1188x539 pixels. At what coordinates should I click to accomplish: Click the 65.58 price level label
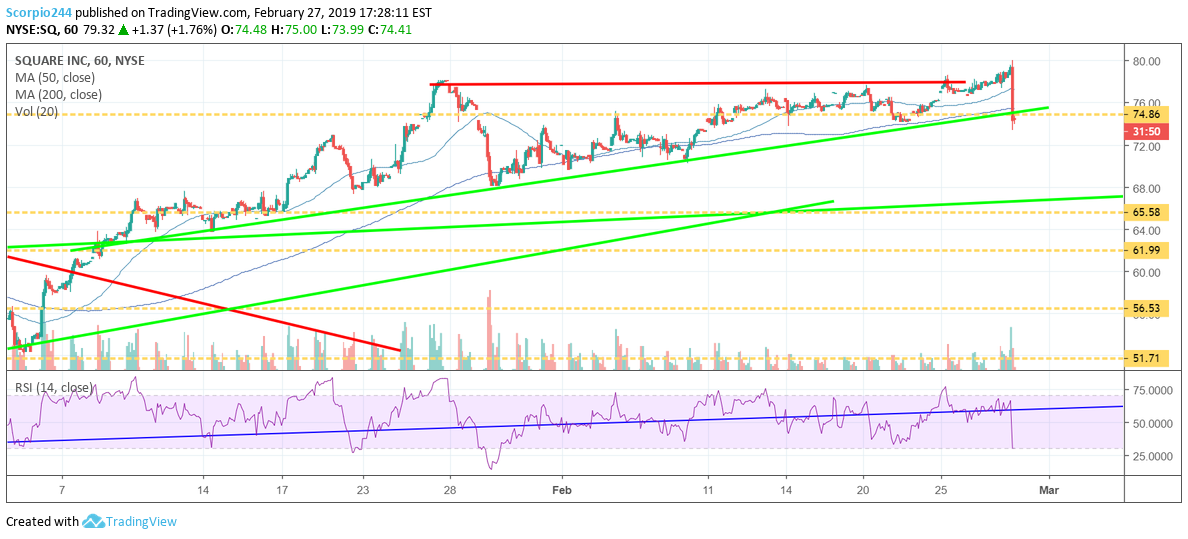(x=1144, y=213)
